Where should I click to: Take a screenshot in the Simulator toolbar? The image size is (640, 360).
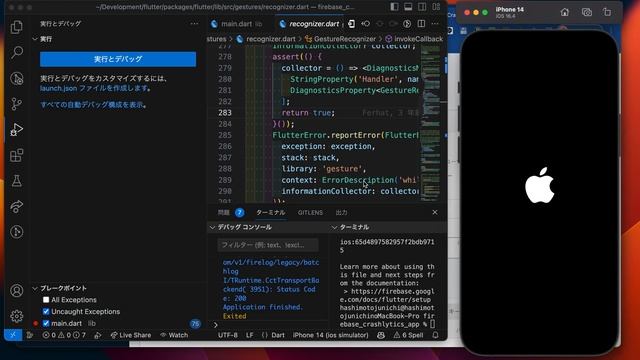[587, 12]
